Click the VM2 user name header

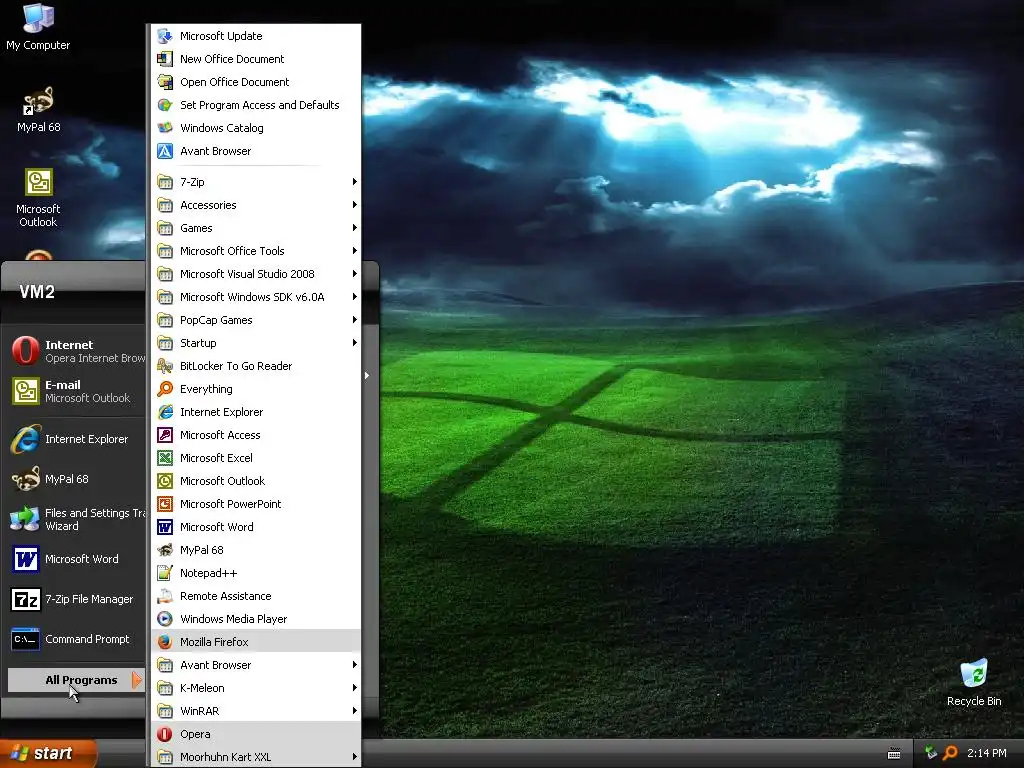click(37, 291)
